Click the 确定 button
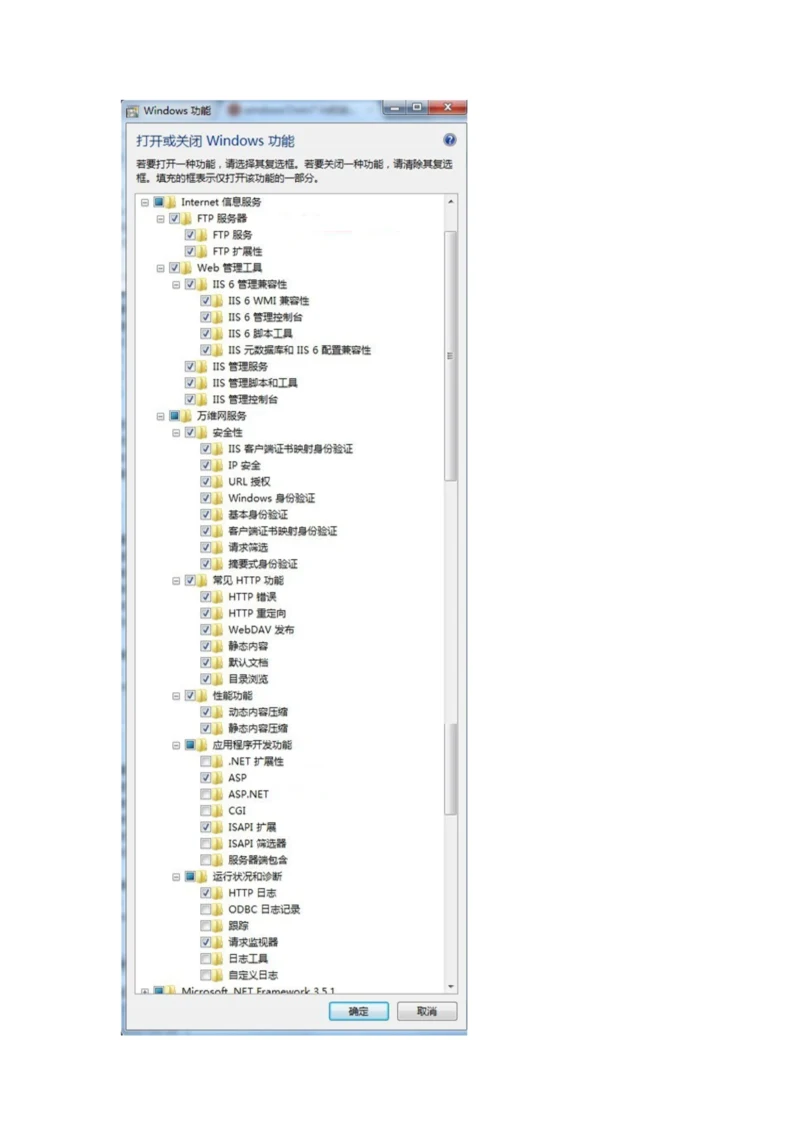 (359, 1011)
